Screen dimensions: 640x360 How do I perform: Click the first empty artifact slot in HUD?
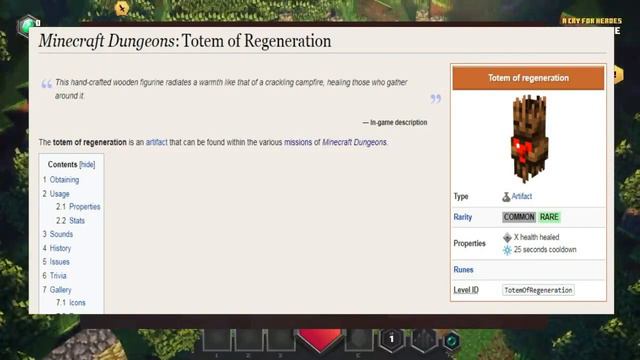(x=217, y=340)
